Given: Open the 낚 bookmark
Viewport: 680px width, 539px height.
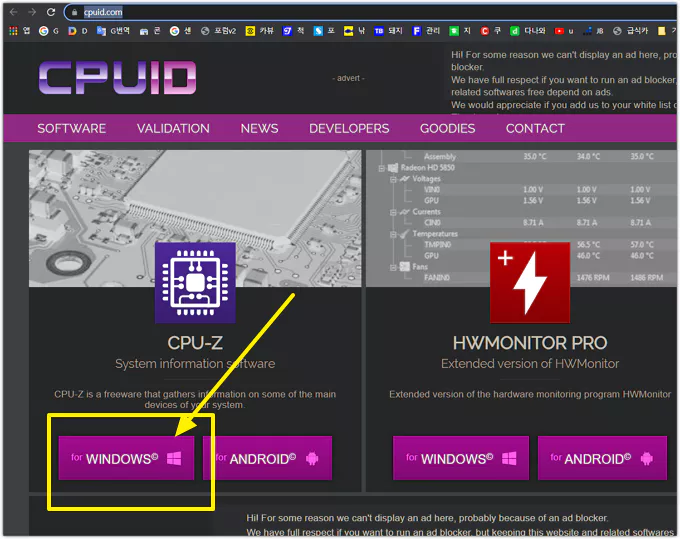Looking at the screenshot, I should [354, 31].
